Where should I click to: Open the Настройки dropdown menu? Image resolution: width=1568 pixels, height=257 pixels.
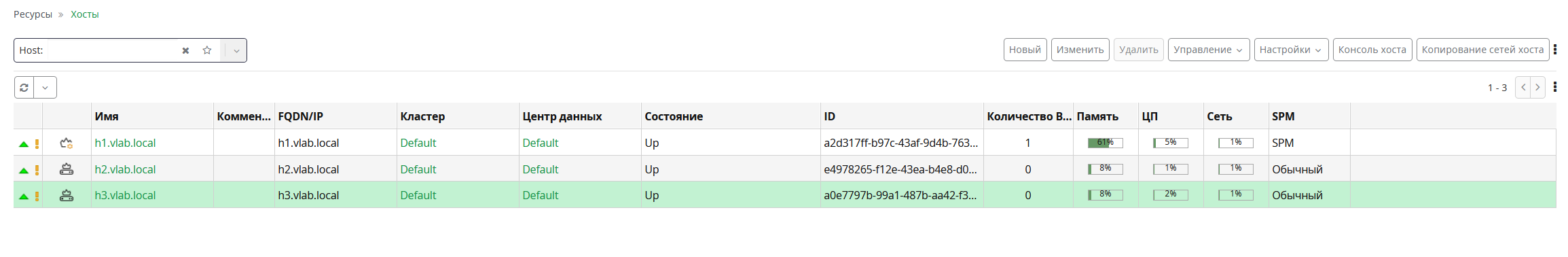point(1291,50)
